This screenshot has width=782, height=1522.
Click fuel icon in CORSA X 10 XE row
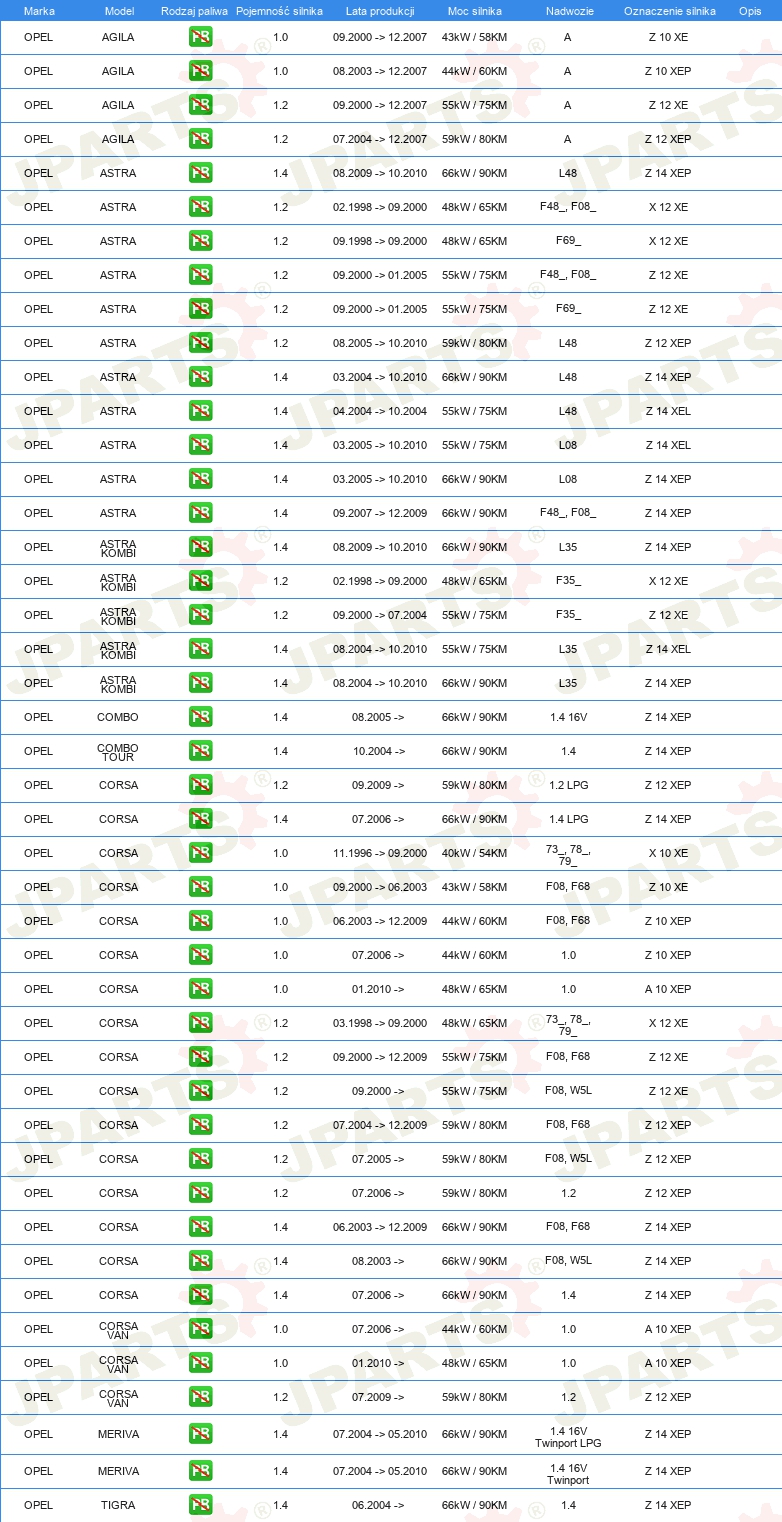click(x=200, y=853)
